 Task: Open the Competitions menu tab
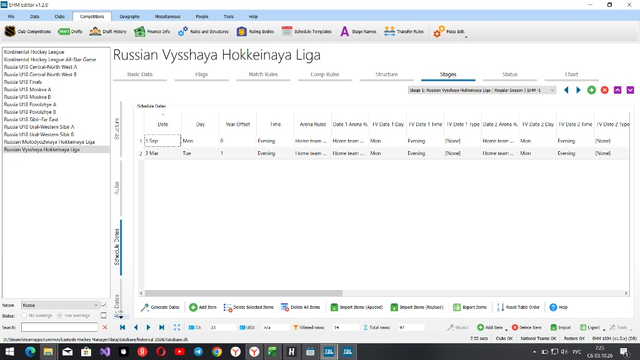[92, 16]
